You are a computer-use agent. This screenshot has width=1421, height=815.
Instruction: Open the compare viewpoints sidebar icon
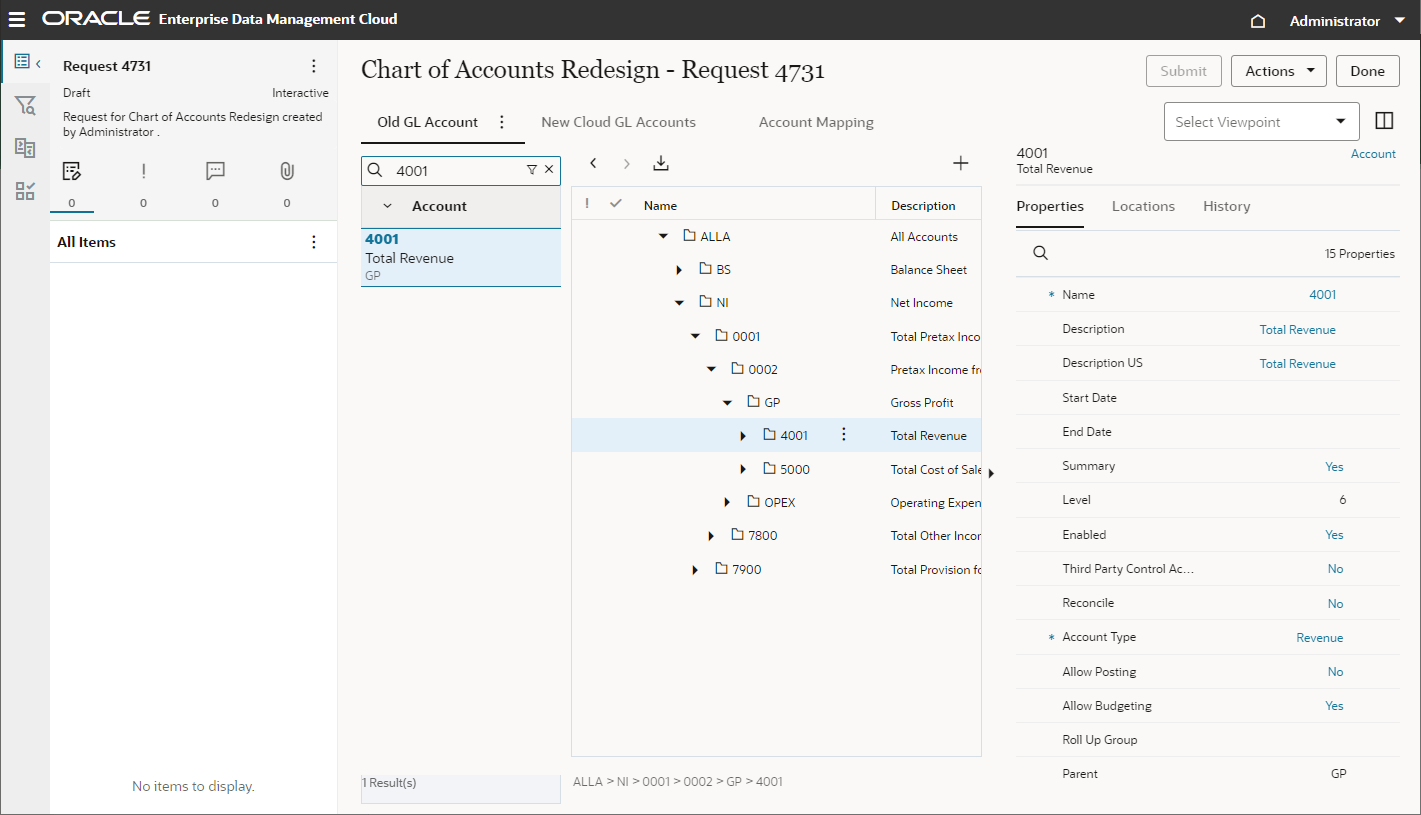[x=25, y=148]
